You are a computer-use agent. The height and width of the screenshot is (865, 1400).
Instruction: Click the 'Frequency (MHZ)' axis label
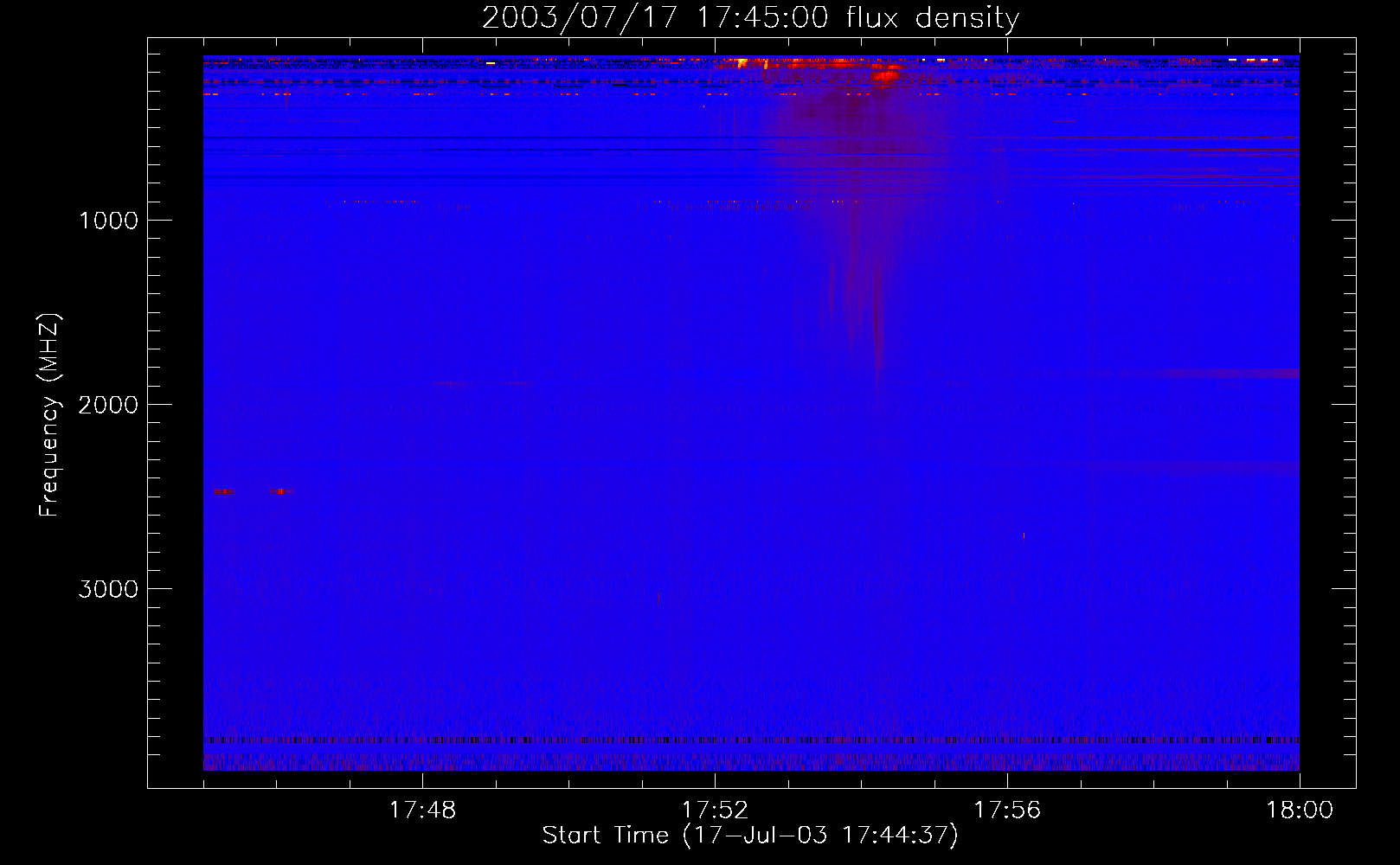pos(49,415)
